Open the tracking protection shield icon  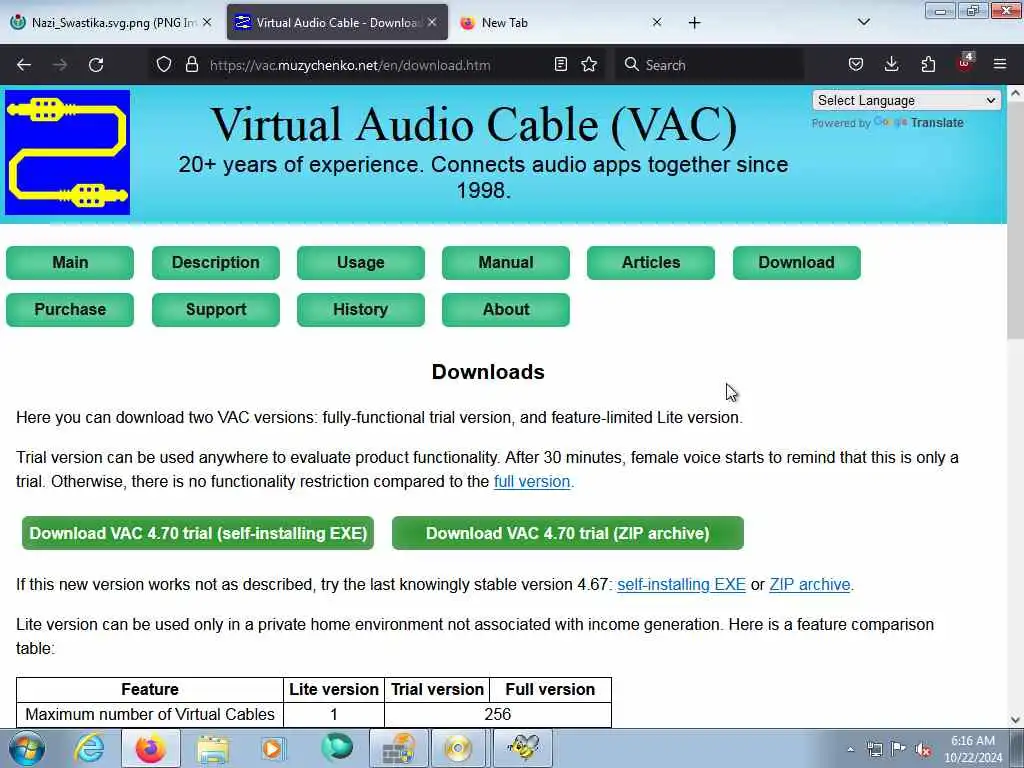pyautogui.click(x=164, y=64)
